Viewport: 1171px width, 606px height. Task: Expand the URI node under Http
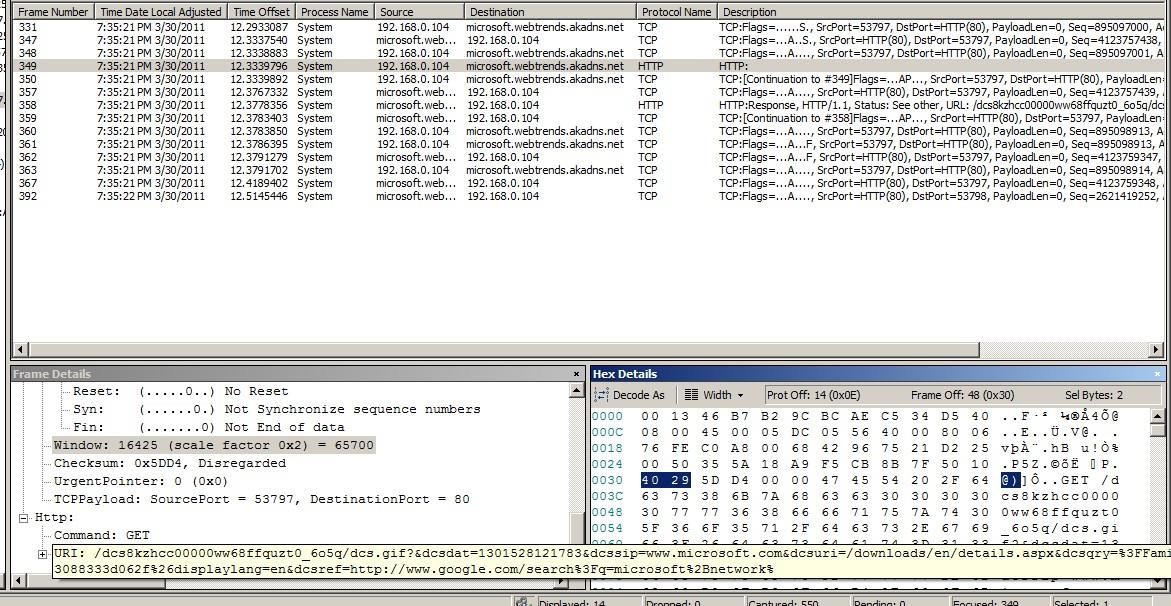click(x=42, y=554)
